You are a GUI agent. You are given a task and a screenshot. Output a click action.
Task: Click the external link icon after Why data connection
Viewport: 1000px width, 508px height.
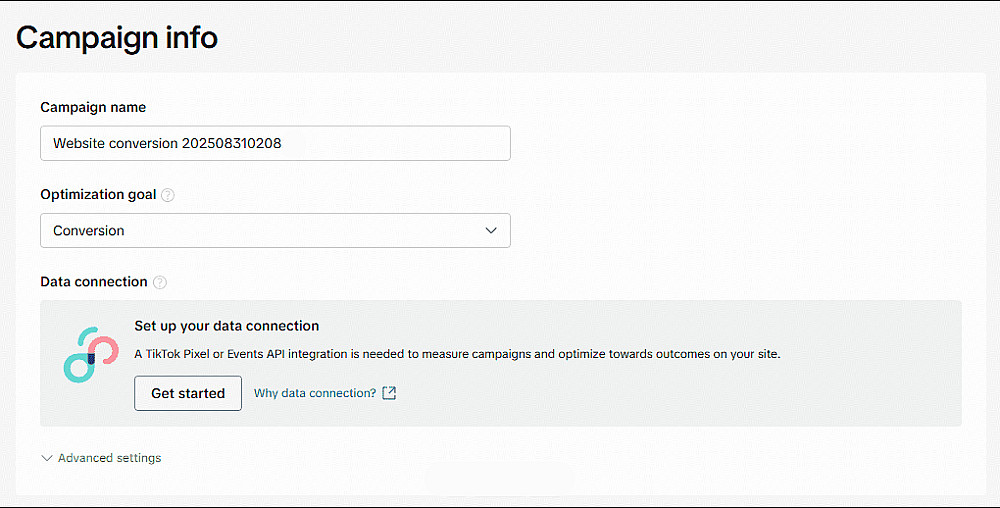(390, 393)
